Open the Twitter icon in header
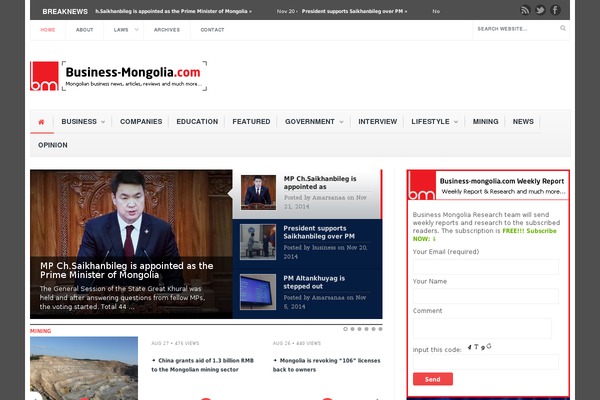600x400 pixels. 540,10
